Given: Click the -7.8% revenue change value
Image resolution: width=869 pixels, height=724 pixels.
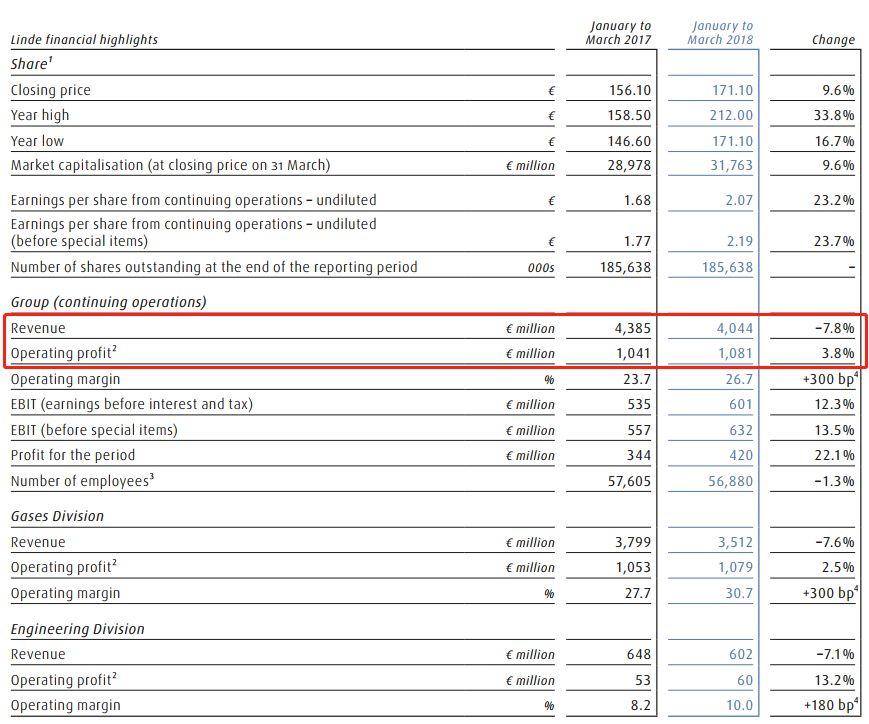Looking at the screenshot, I should (x=834, y=328).
